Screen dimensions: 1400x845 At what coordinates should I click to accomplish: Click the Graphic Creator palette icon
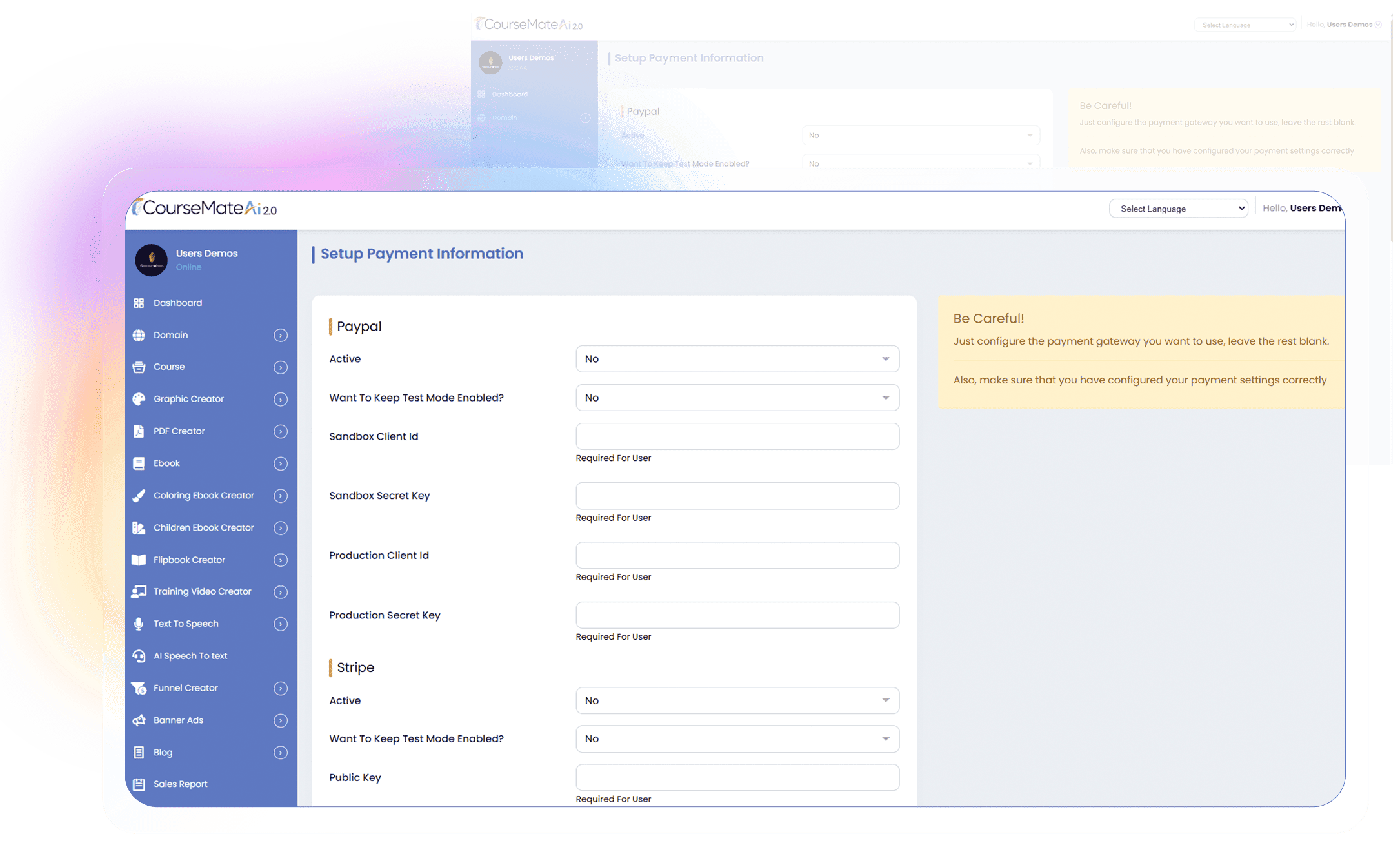tap(139, 399)
